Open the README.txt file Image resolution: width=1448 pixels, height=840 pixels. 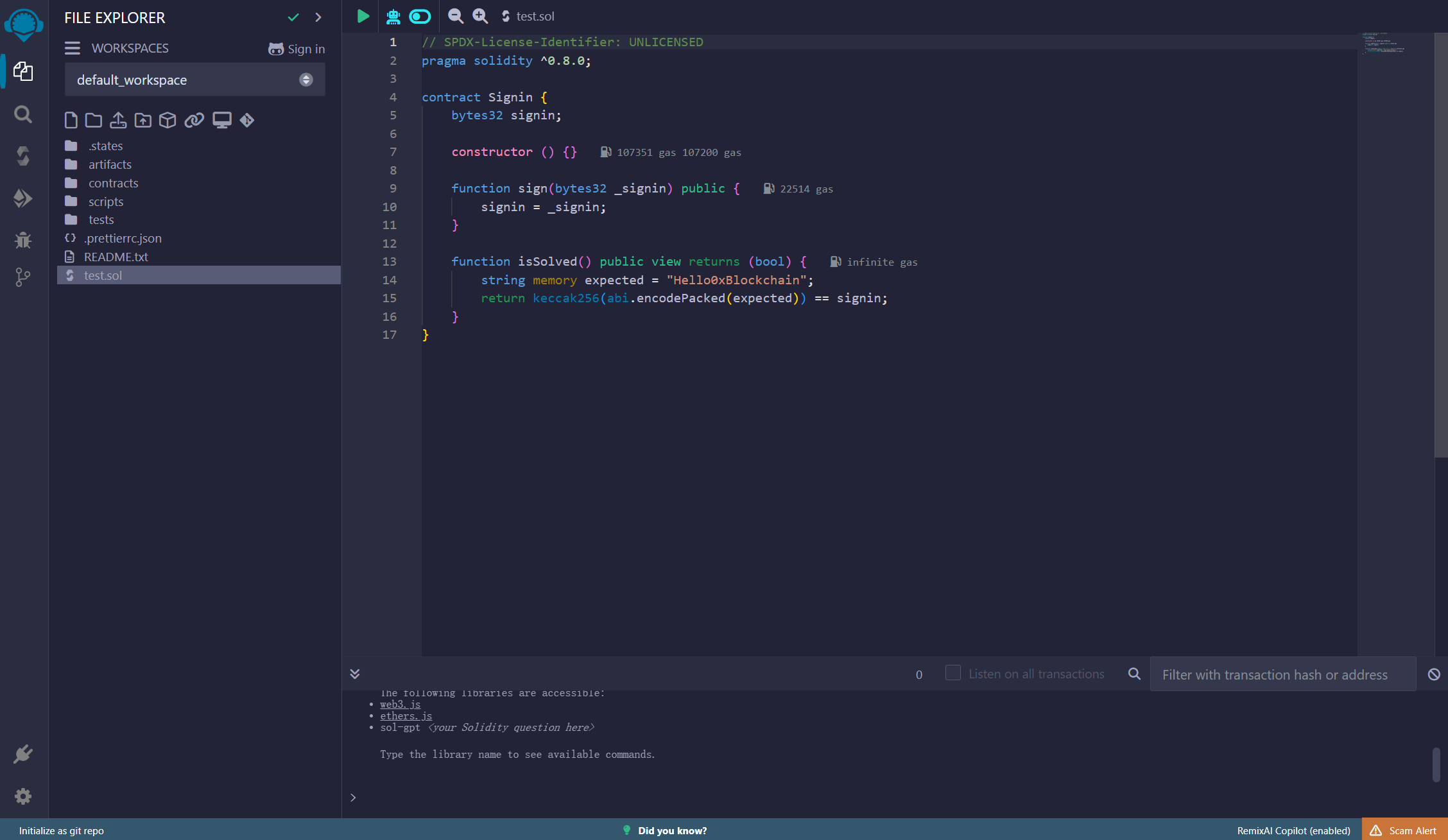pyautogui.click(x=116, y=257)
